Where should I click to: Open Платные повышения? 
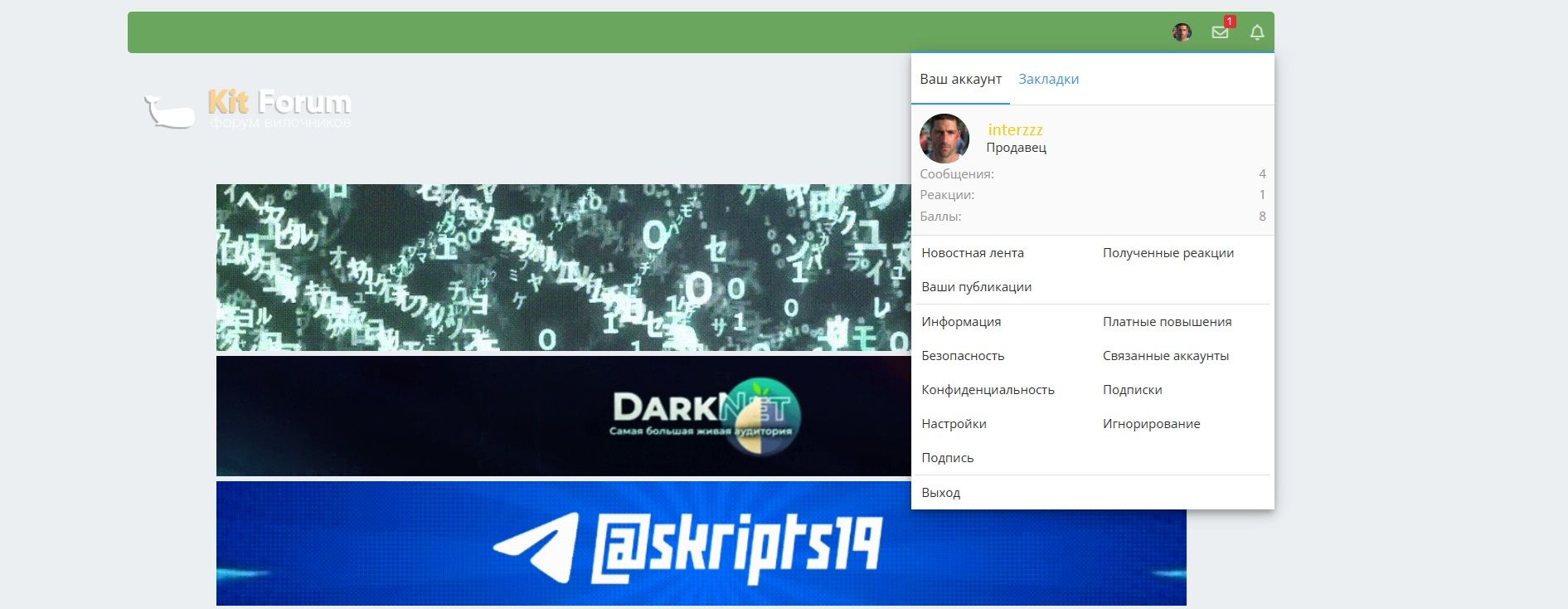1167,322
